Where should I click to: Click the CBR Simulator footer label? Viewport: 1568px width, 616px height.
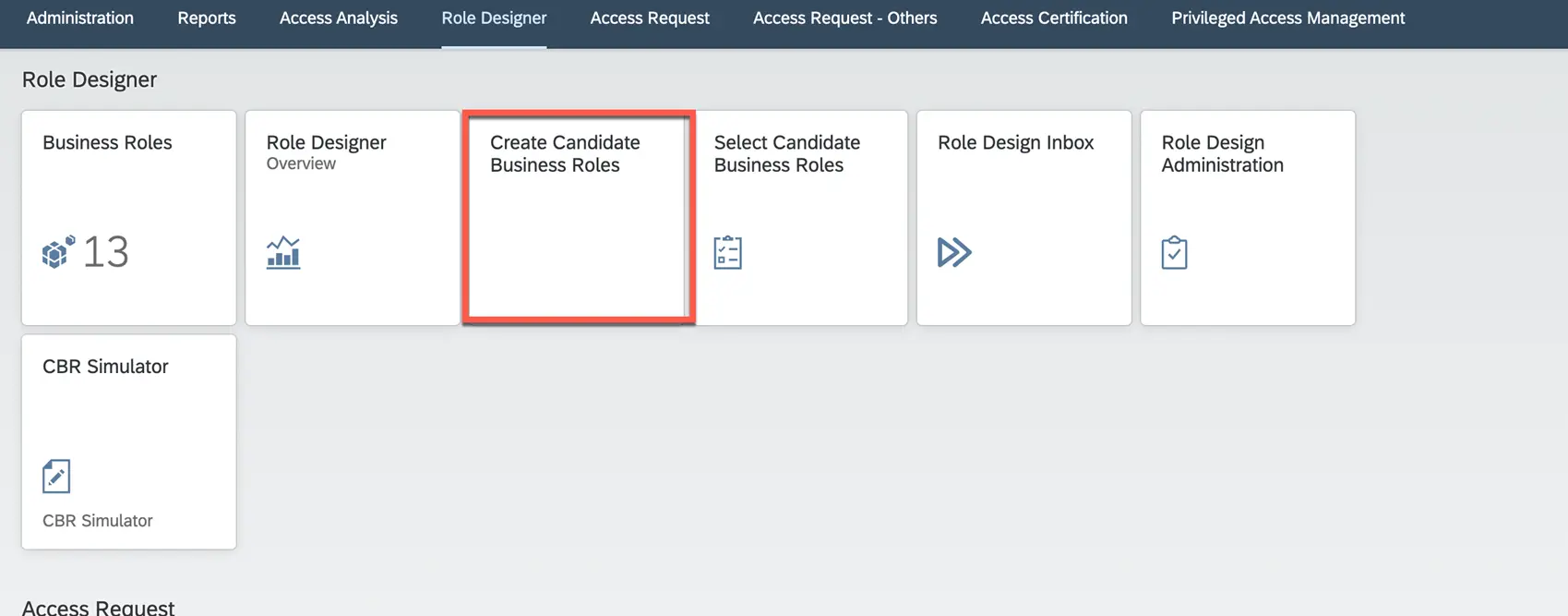point(98,521)
